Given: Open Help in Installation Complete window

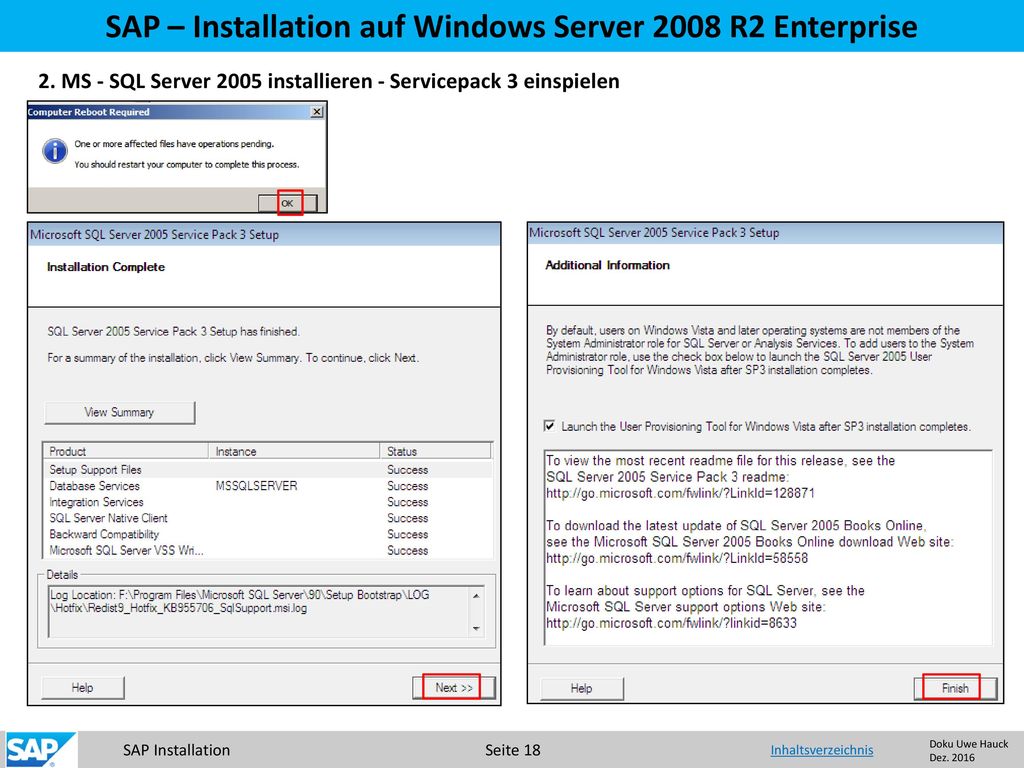Looking at the screenshot, I should [82, 688].
